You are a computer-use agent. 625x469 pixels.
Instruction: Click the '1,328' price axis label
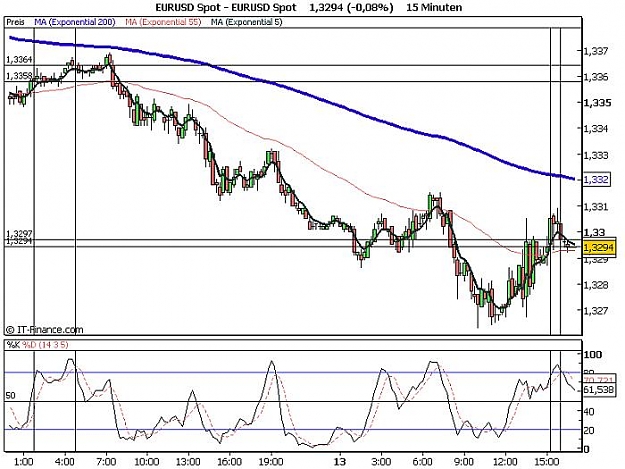pyautogui.click(x=596, y=285)
